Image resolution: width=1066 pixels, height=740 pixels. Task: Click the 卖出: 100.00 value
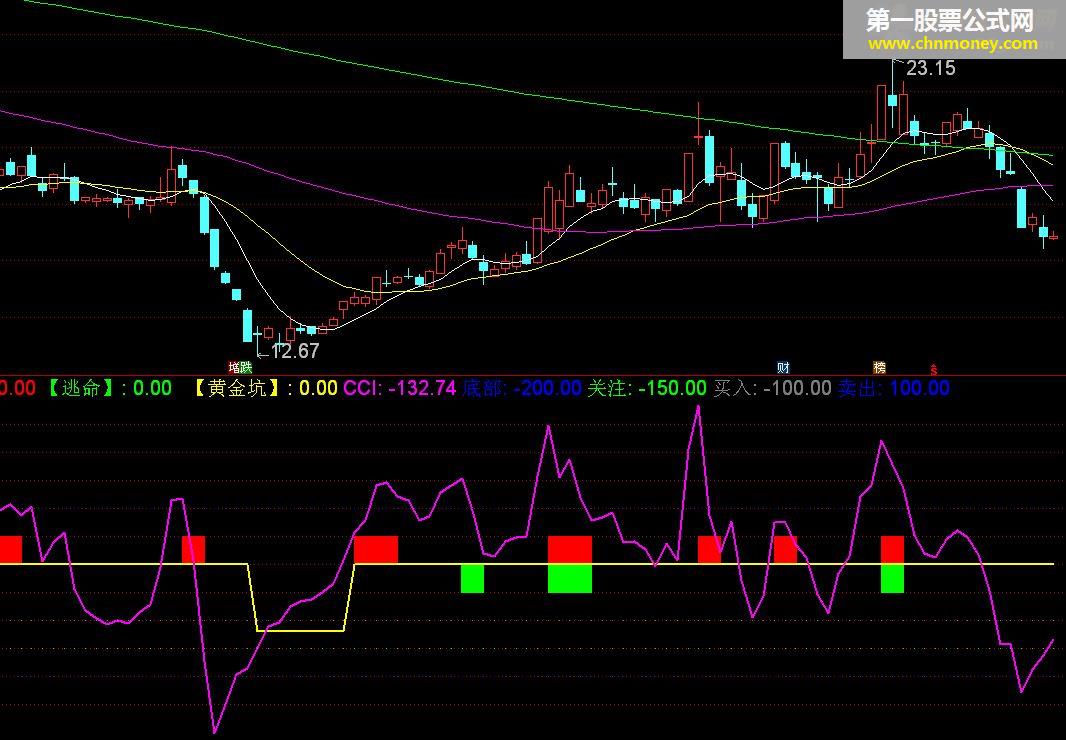[x=893, y=388]
